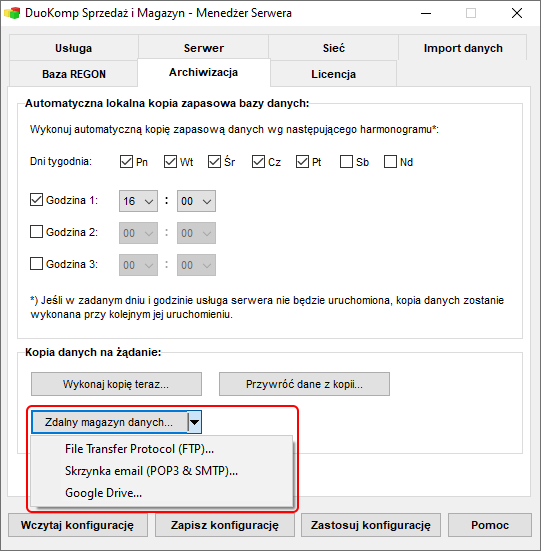The height and width of the screenshot is (551, 541).
Task: Choose File Transfer Protocol (FTP) menu entry
Action: pyautogui.click(x=139, y=449)
